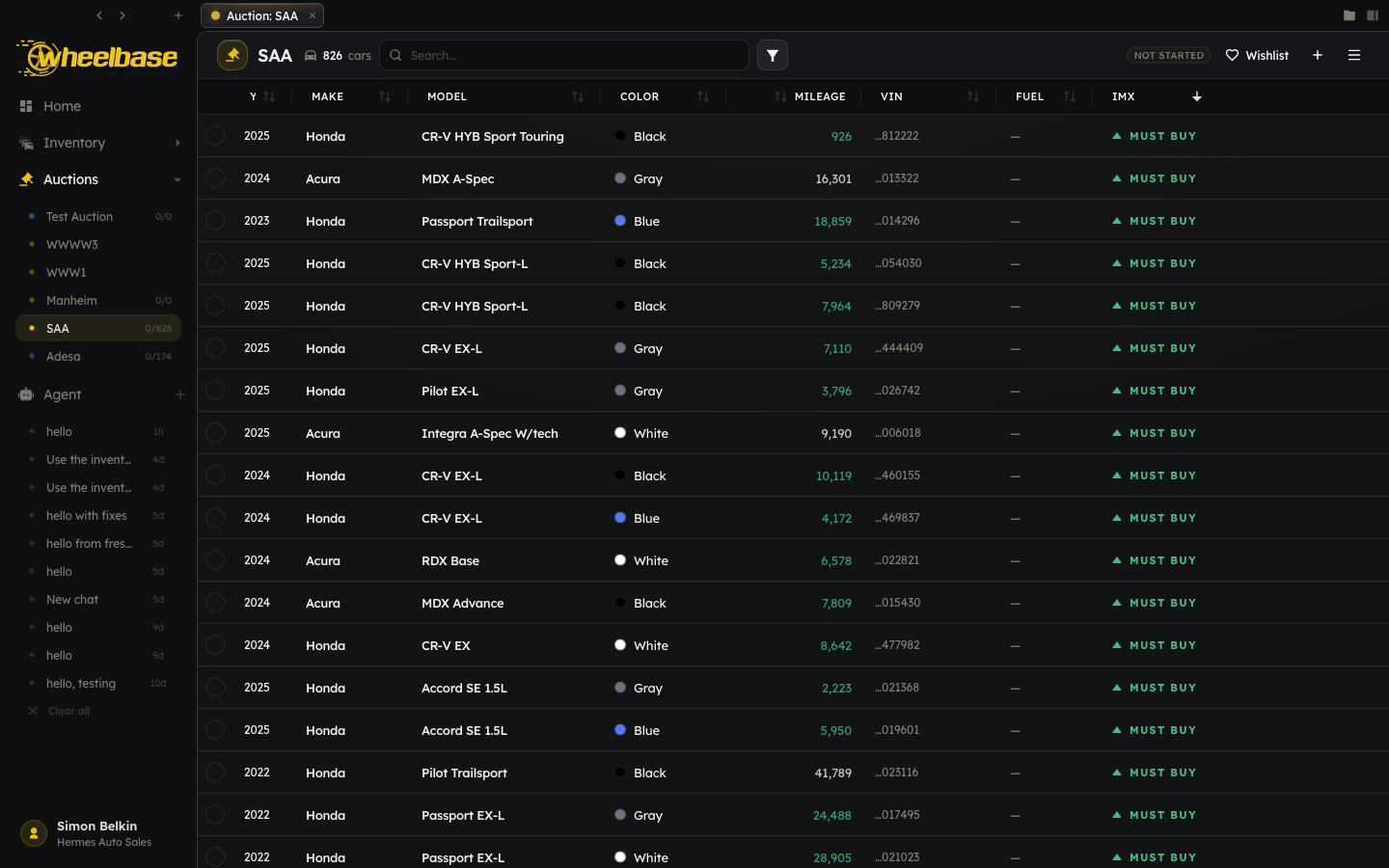The height and width of the screenshot is (868, 1389).
Task: Click the gray color dot for MDX A-Spec
Action: (620, 178)
